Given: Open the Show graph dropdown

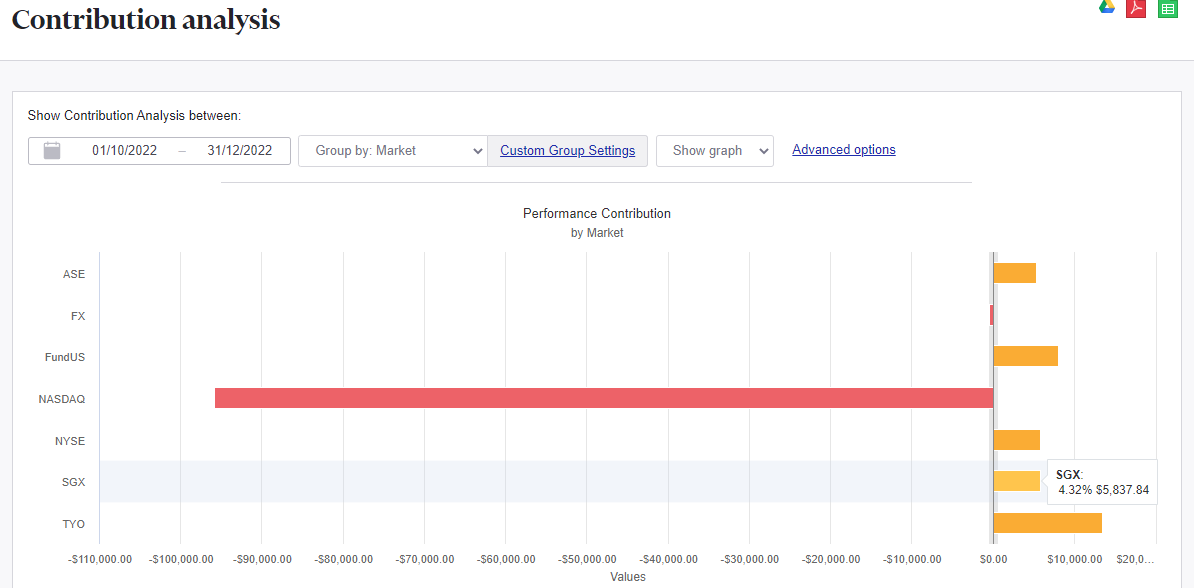Looking at the screenshot, I should [x=714, y=150].
